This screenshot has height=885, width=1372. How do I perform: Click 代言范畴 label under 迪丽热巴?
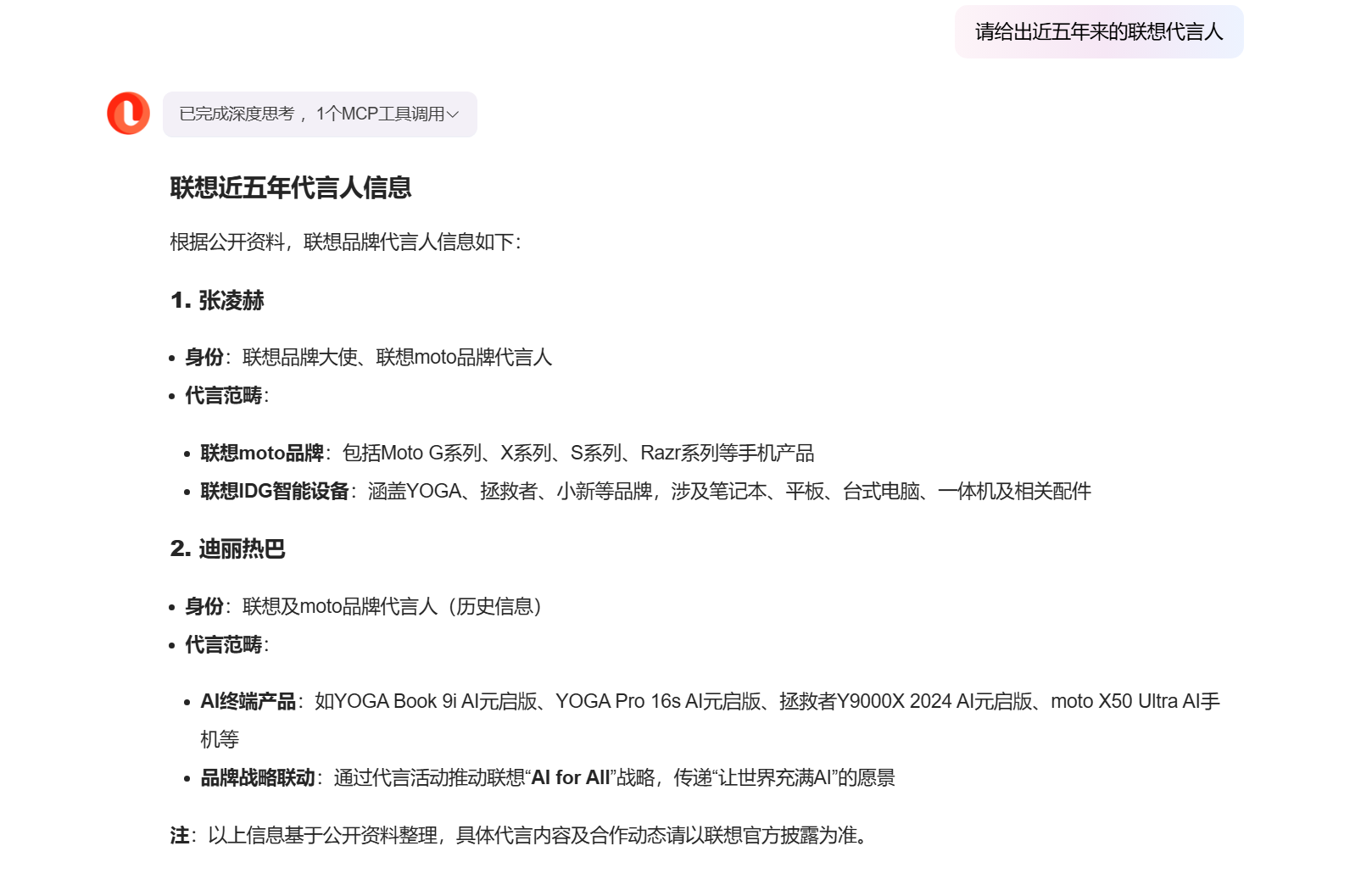(x=224, y=645)
